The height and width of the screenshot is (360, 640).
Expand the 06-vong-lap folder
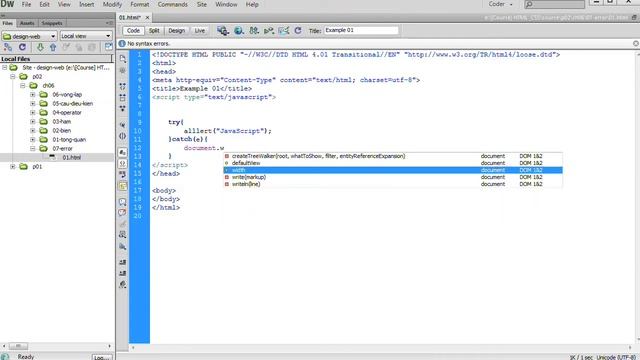(x=33, y=95)
